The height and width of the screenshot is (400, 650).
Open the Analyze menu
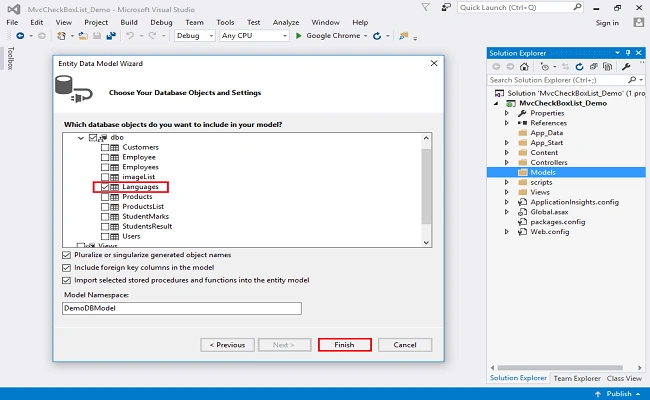[286, 22]
